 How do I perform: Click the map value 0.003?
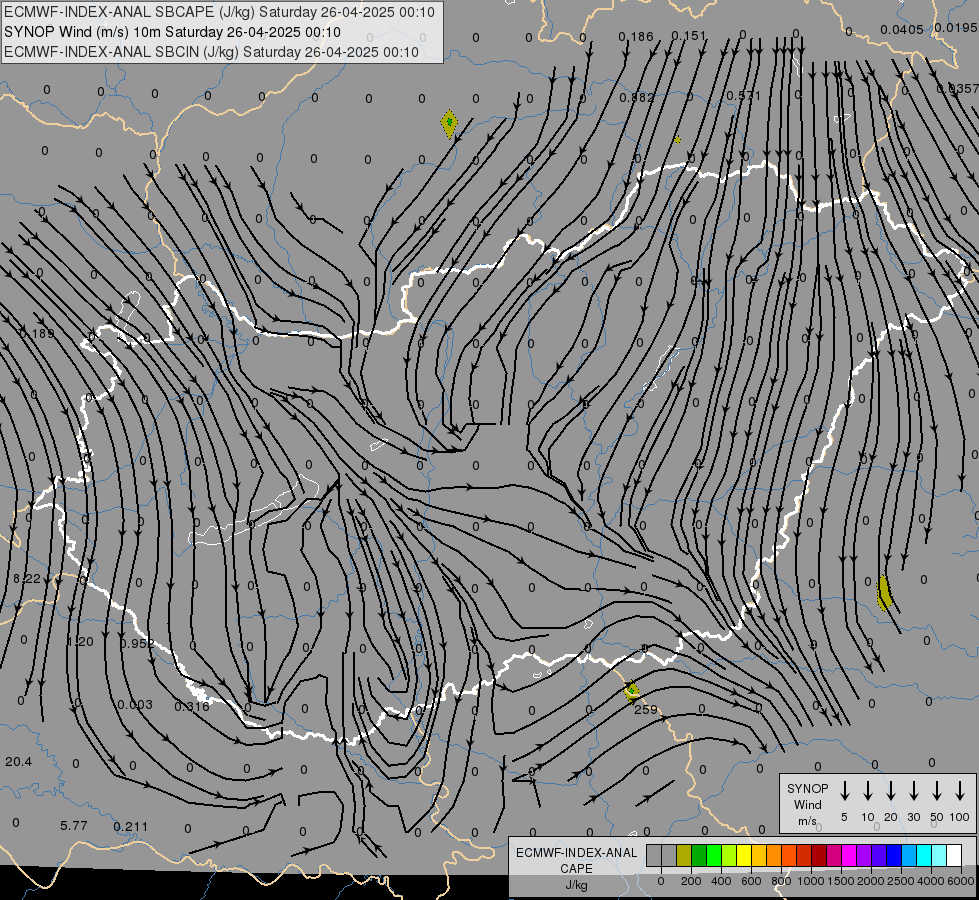coord(135,705)
